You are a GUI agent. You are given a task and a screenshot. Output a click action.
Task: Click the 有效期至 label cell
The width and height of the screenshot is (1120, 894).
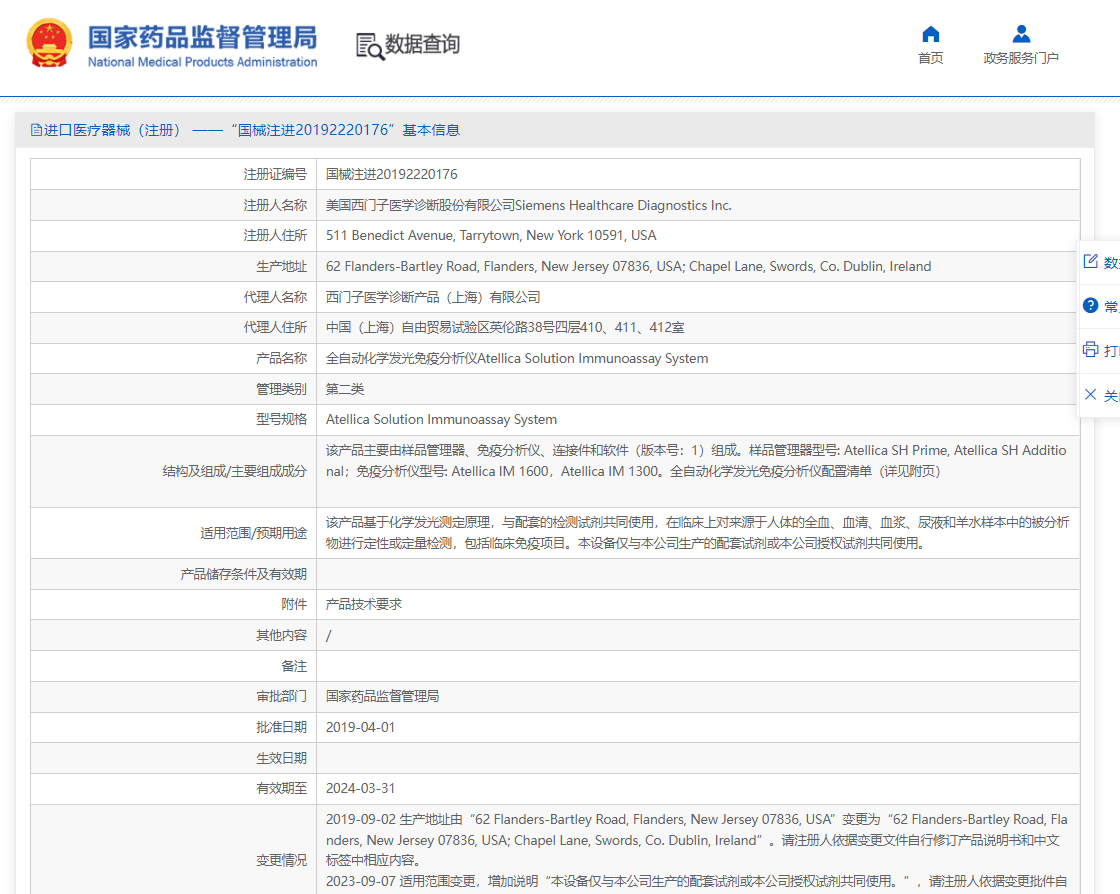coord(174,788)
